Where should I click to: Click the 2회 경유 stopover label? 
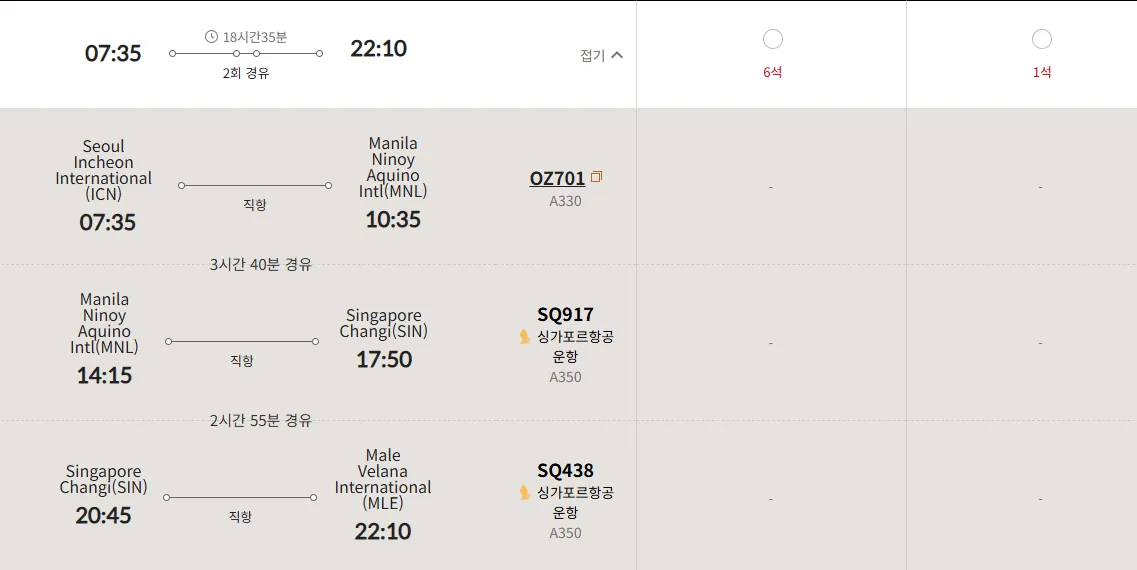coord(246,73)
